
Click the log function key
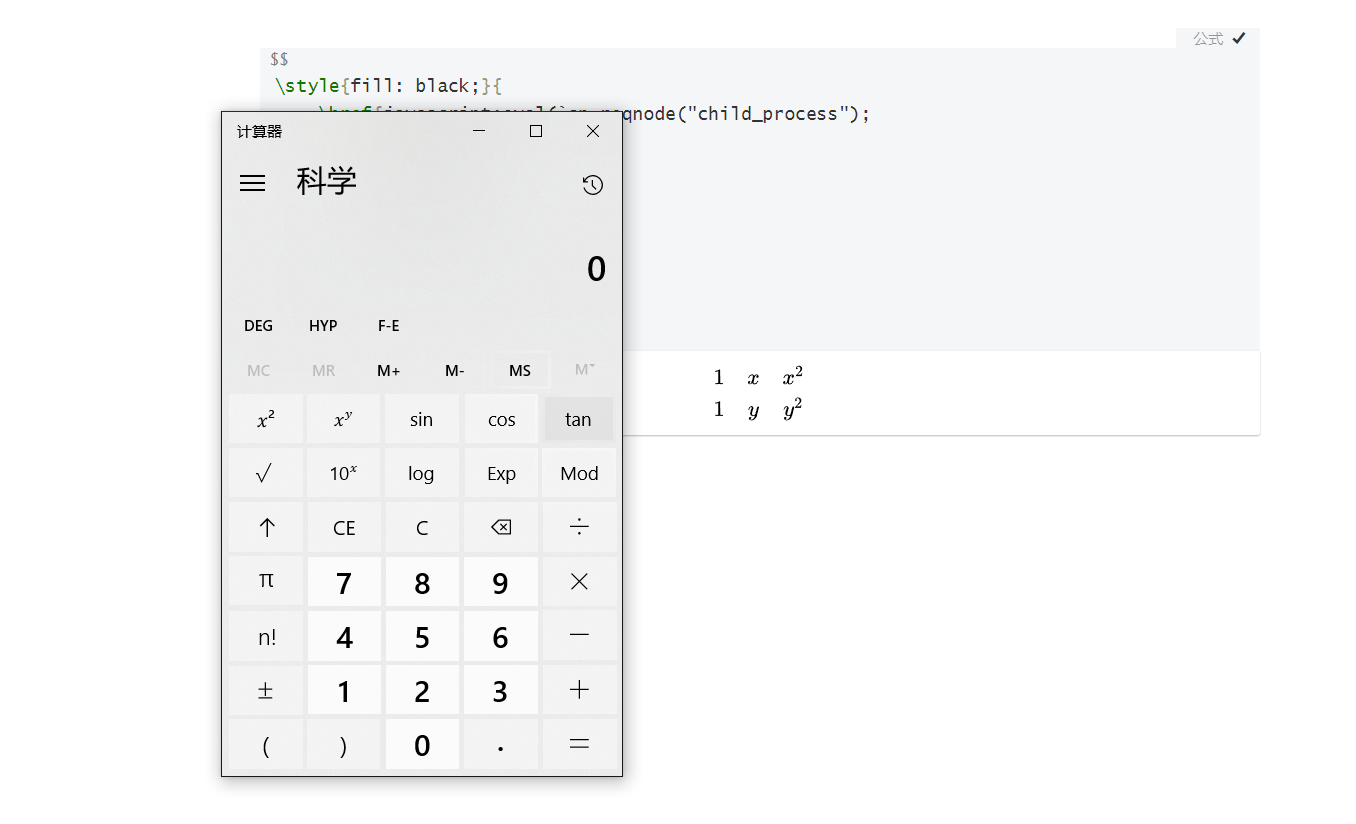421,473
